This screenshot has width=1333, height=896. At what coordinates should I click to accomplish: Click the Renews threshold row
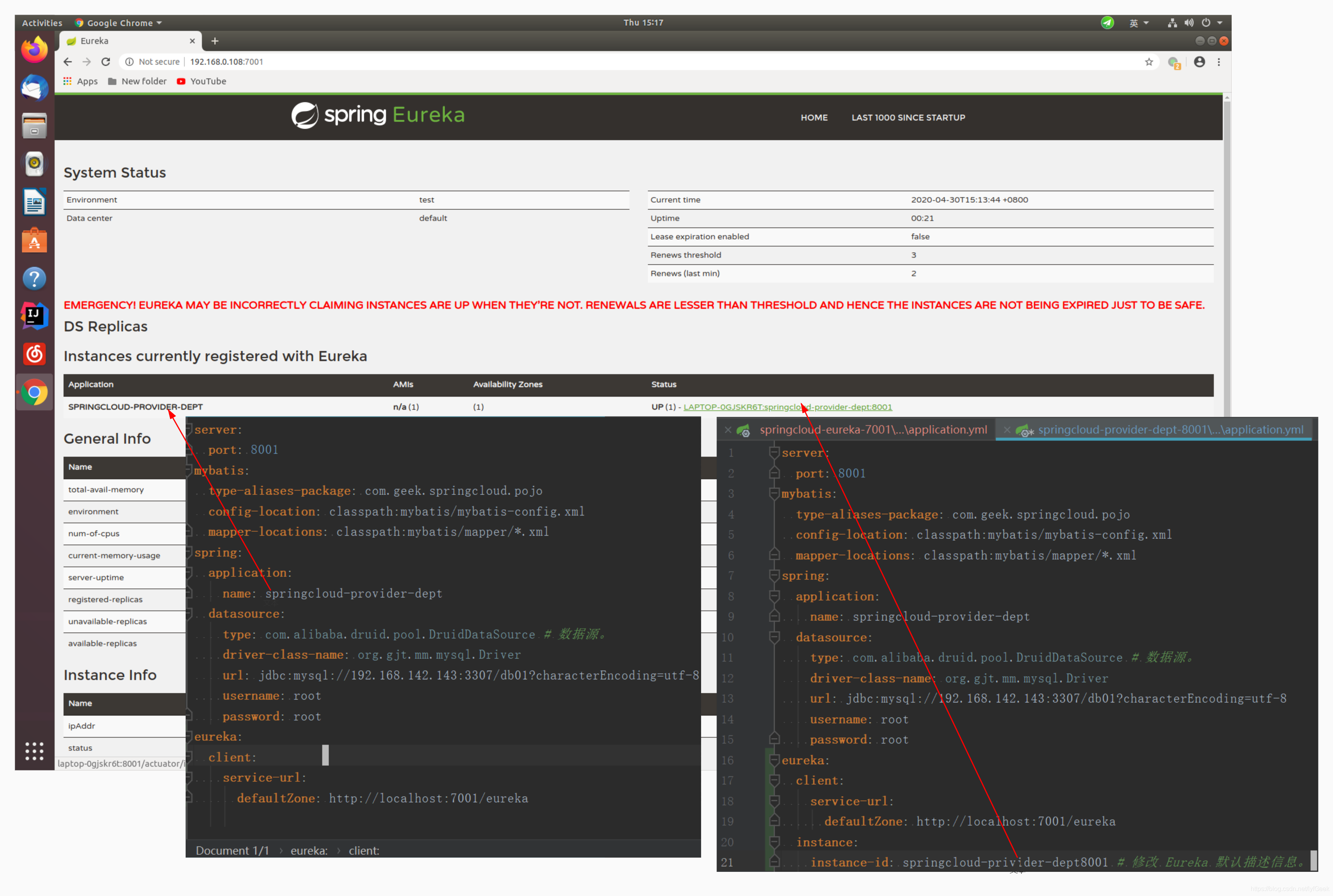point(930,255)
